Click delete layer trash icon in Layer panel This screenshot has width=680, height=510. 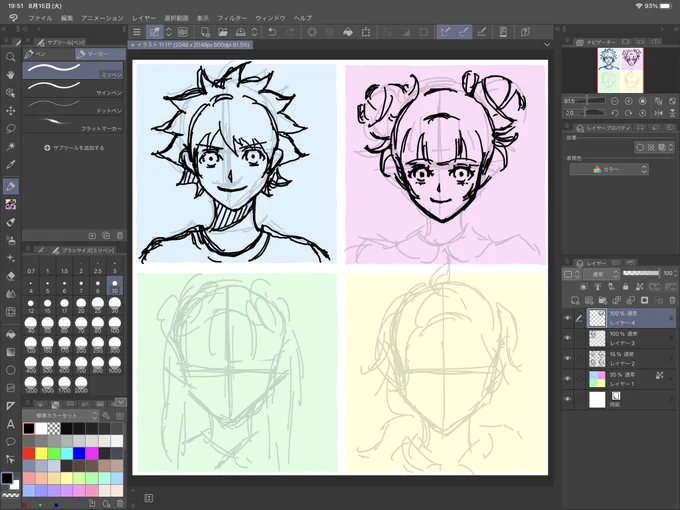672,300
